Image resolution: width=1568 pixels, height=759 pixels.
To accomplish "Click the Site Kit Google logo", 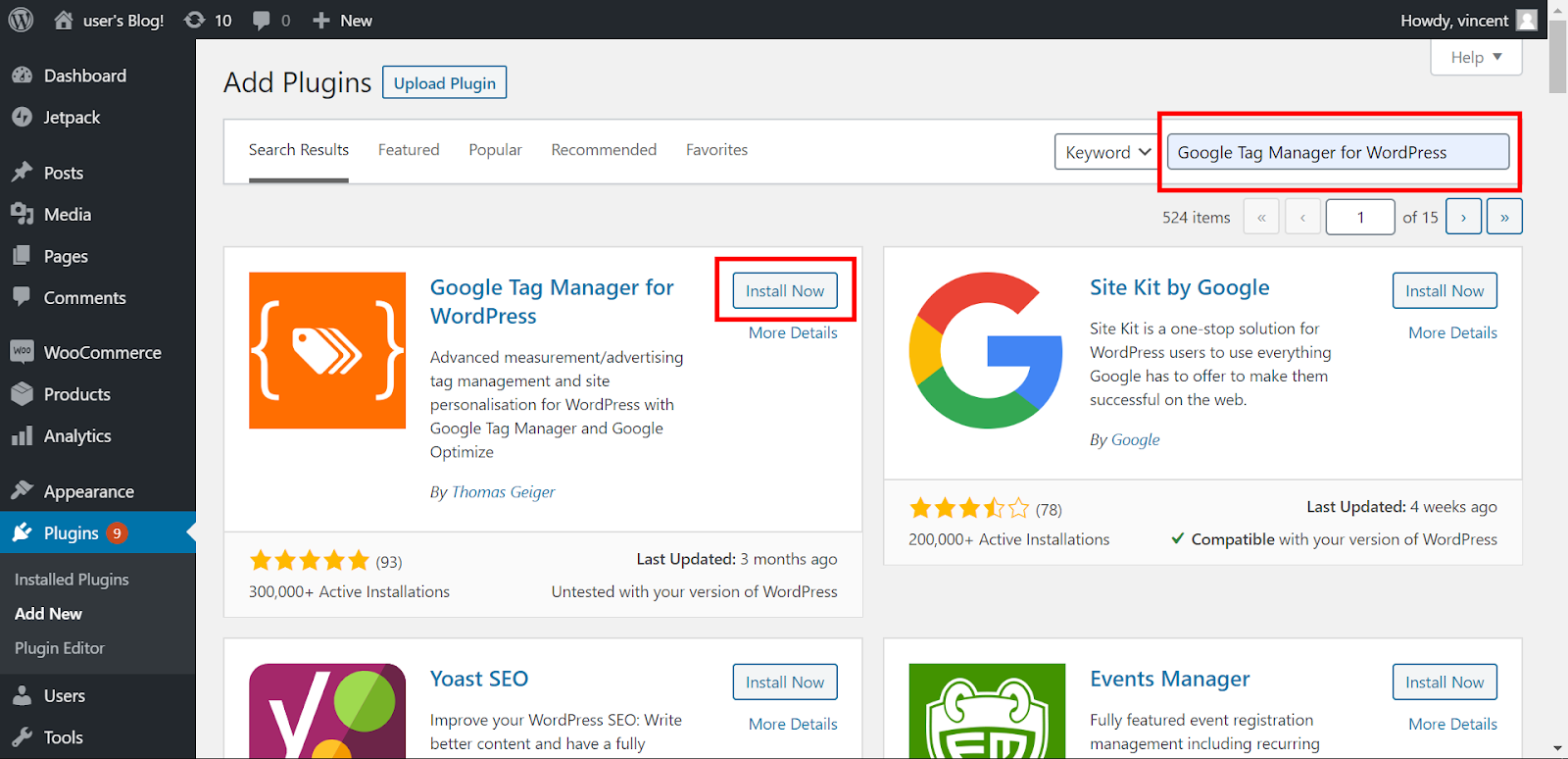I will 986,350.
